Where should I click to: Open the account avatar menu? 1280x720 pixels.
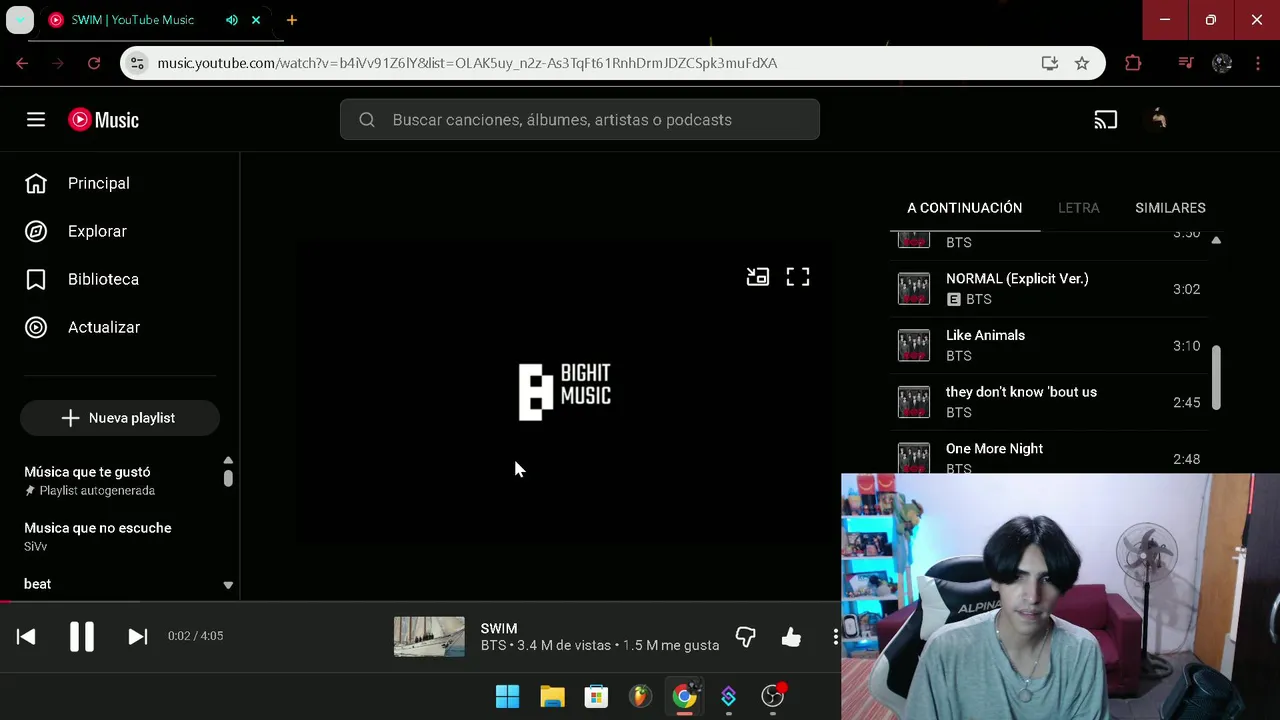click(1159, 120)
